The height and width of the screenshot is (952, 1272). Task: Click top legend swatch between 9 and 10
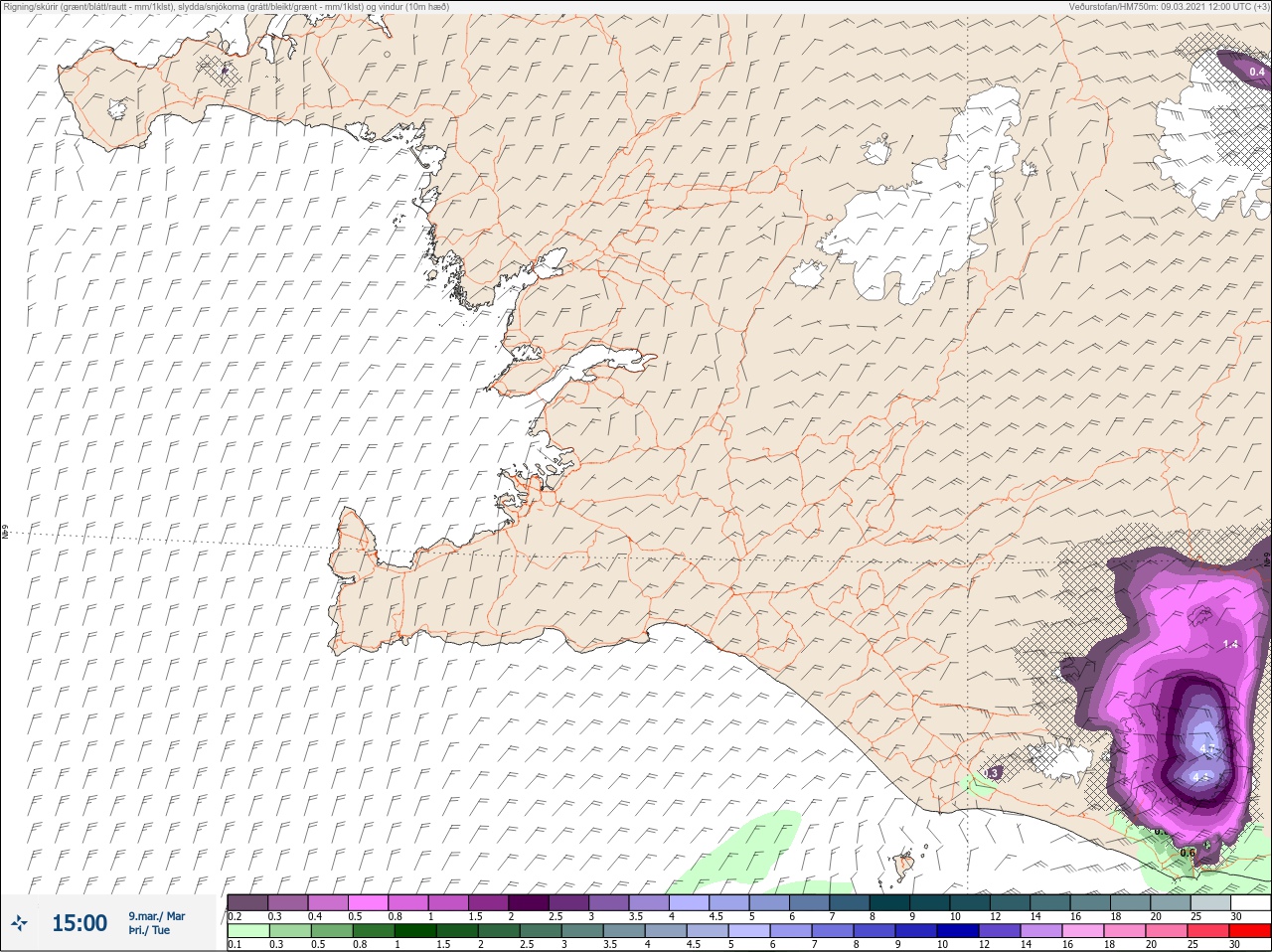coord(930,902)
